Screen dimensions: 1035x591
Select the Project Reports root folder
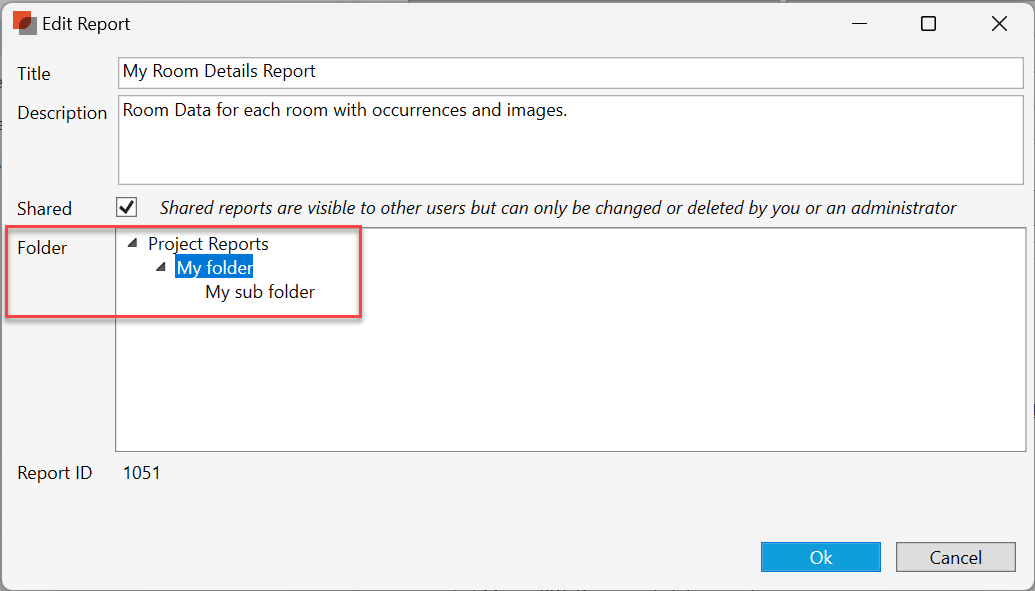(208, 244)
